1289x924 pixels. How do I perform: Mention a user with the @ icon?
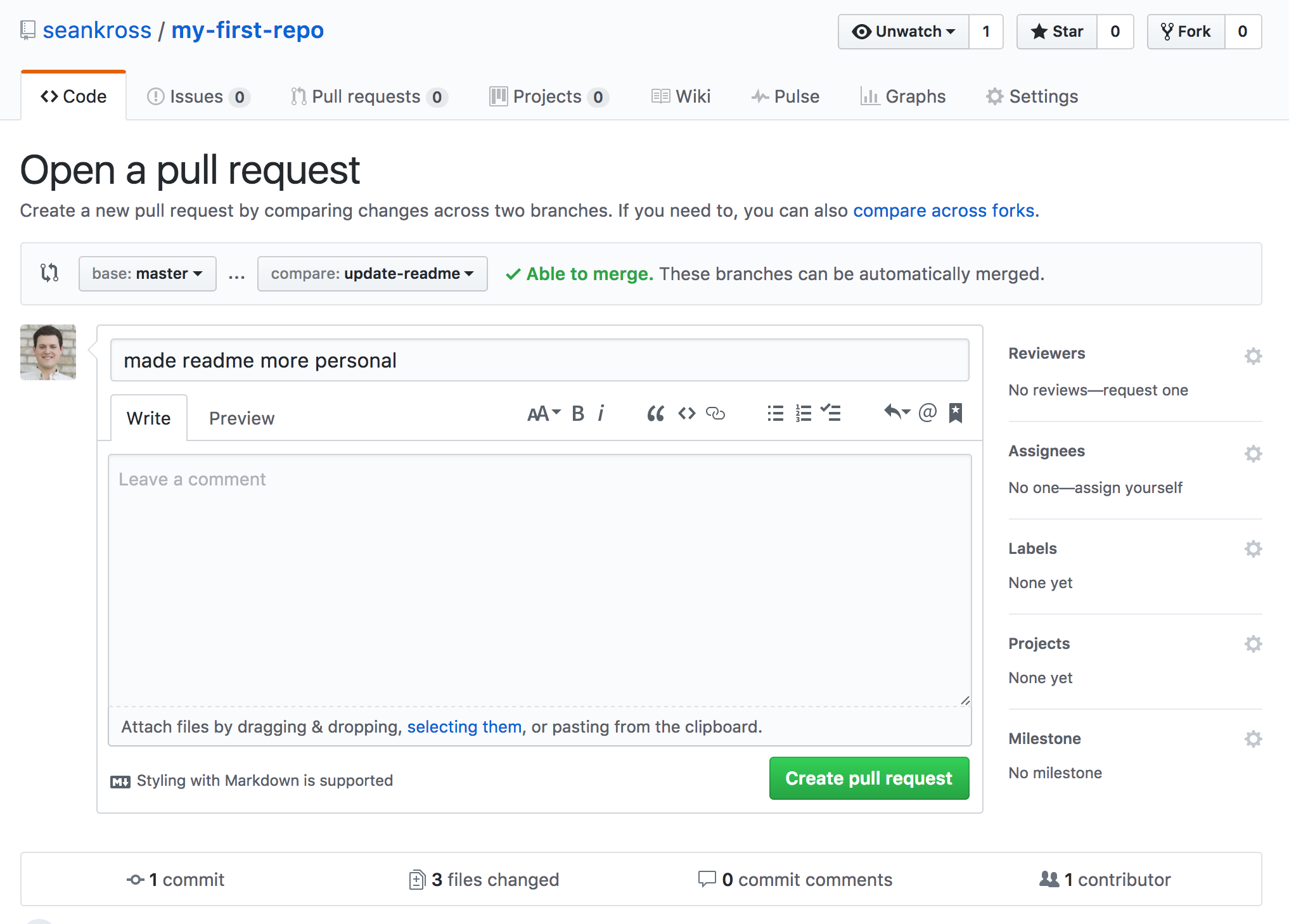(x=927, y=413)
